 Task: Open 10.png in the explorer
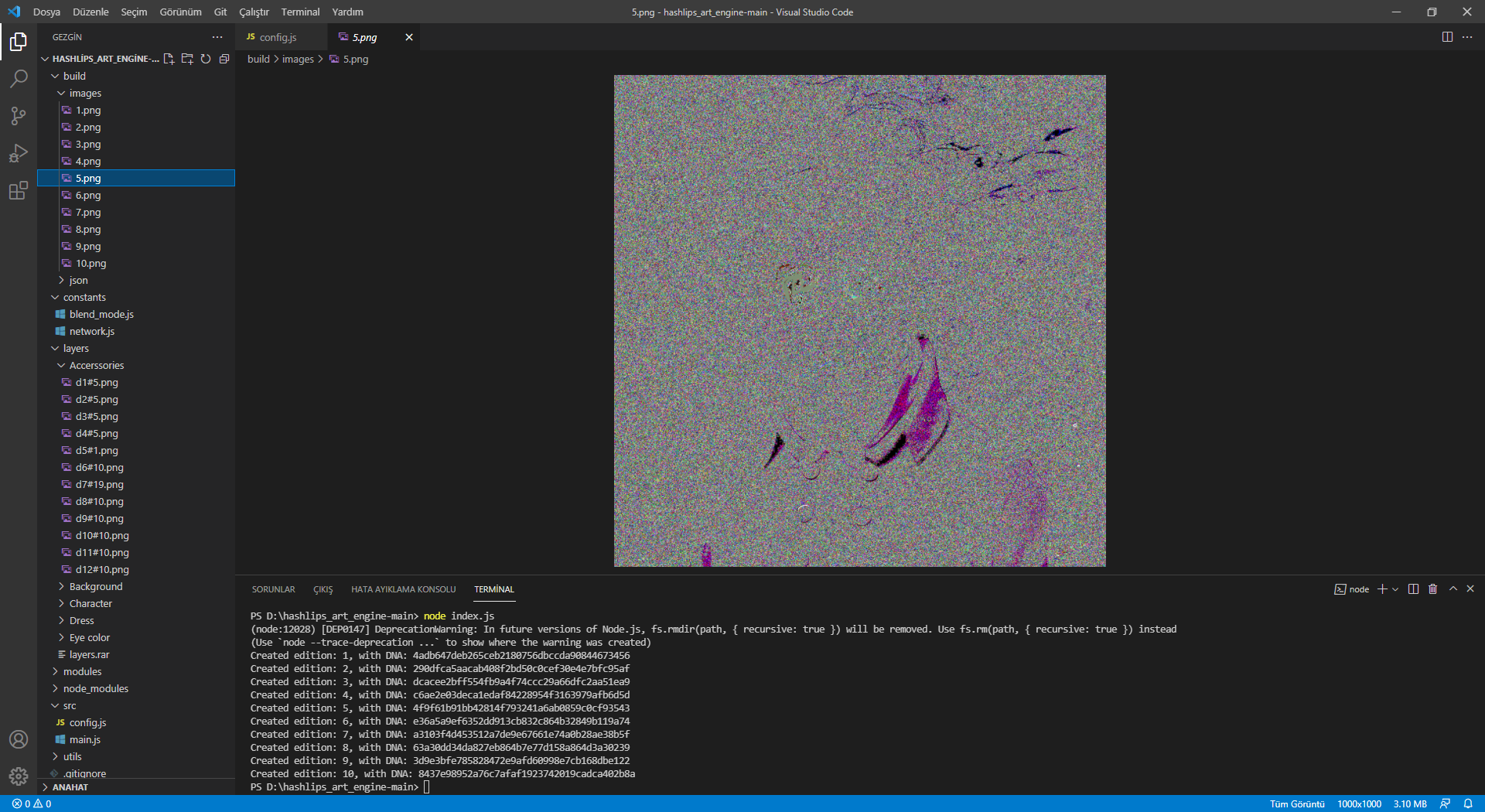pyautogui.click(x=136, y=263)
